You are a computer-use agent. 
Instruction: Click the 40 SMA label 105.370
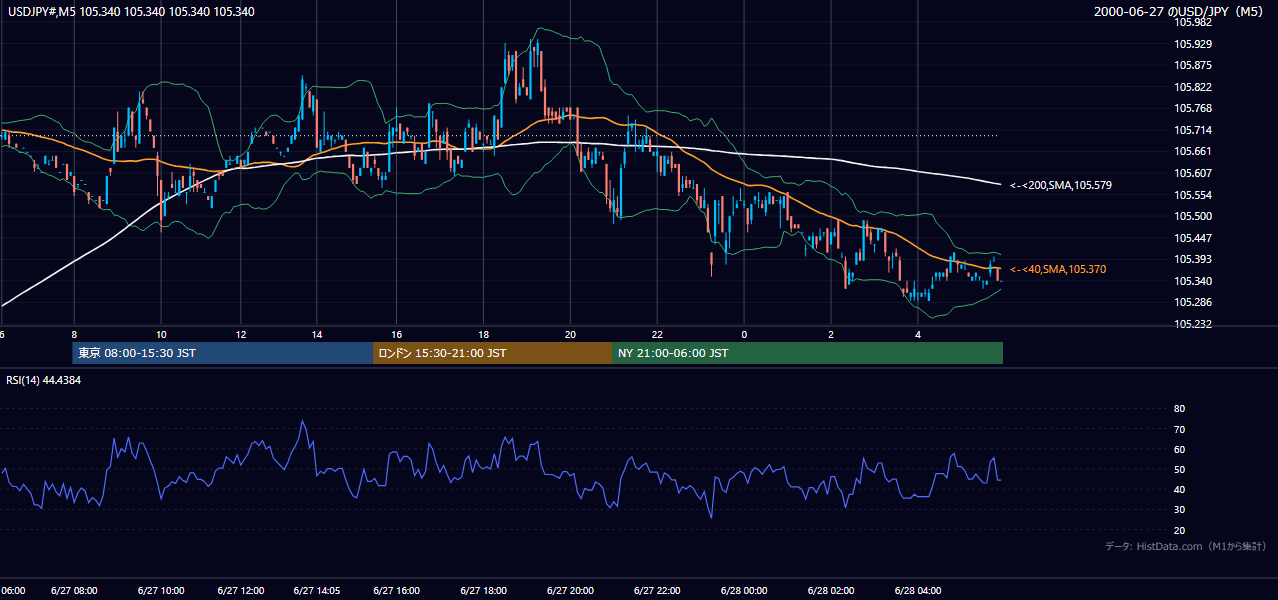click(x=1058, y=269)
